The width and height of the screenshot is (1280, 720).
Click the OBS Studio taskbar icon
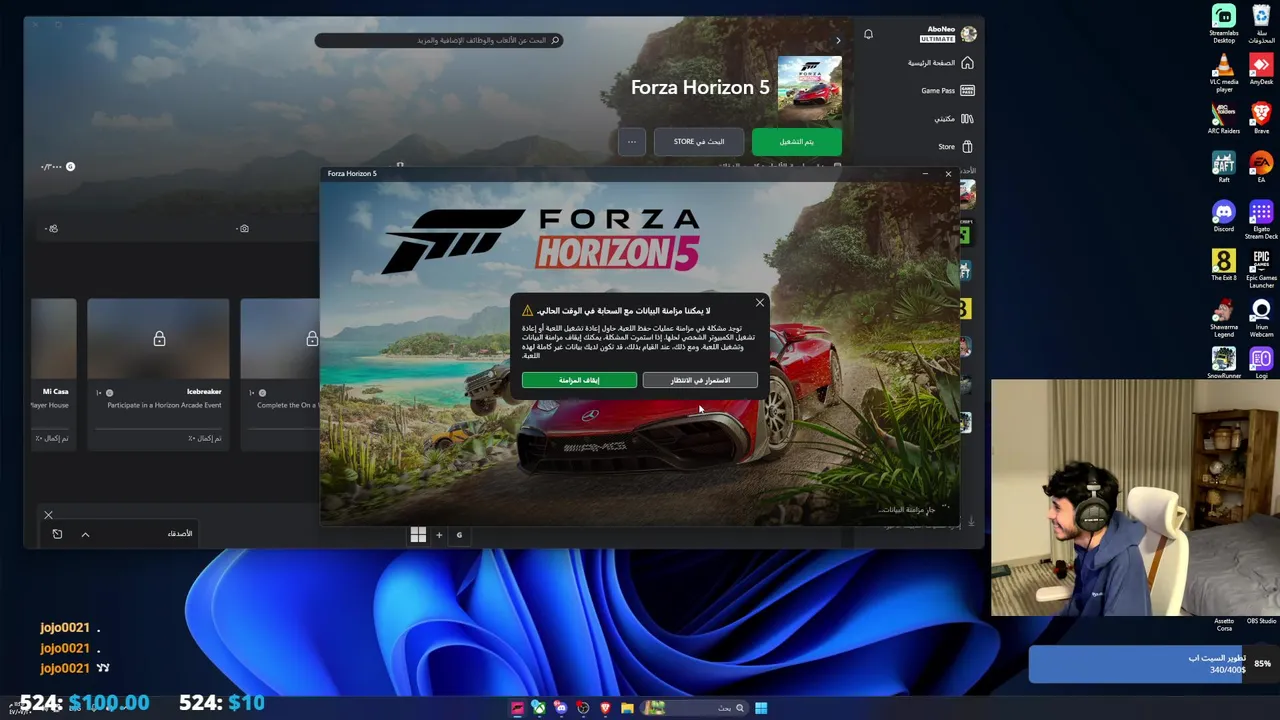583,708
